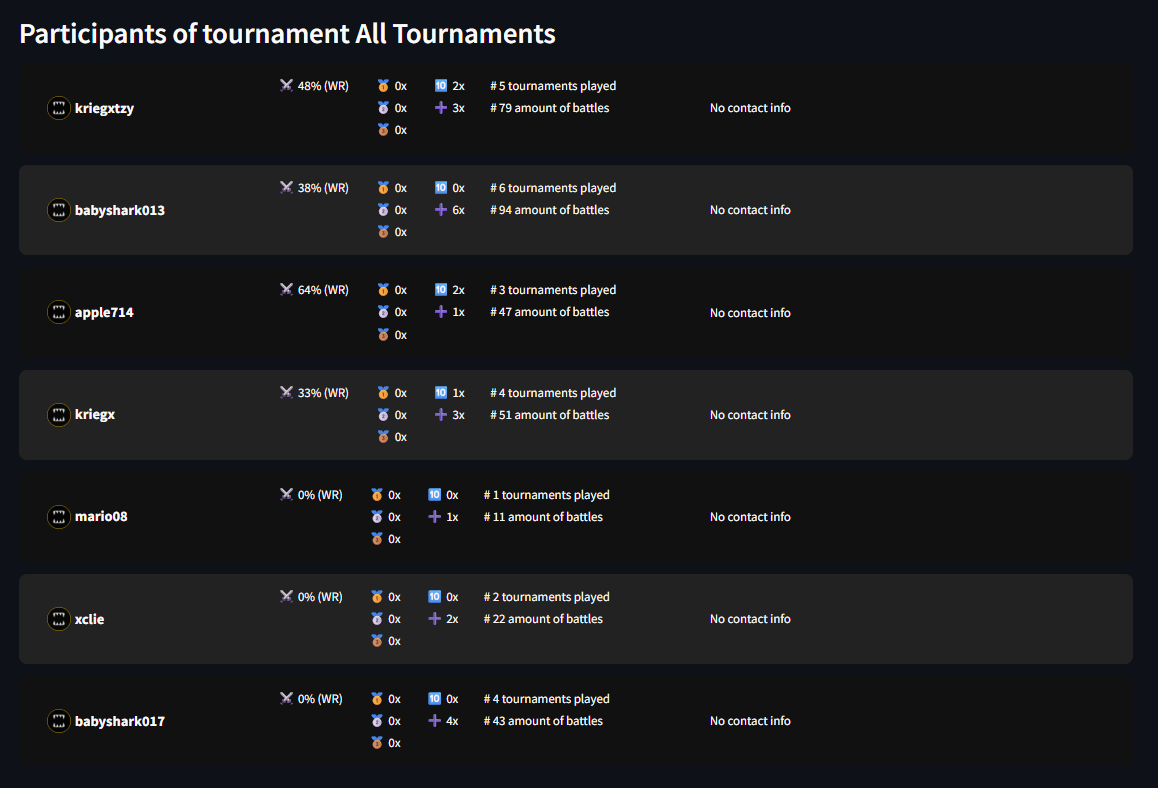The image size is (1158, 788).
Task: Click the purple plus icon in babyshark013's row
Action: pyautogui.click(x=441, y=210)
